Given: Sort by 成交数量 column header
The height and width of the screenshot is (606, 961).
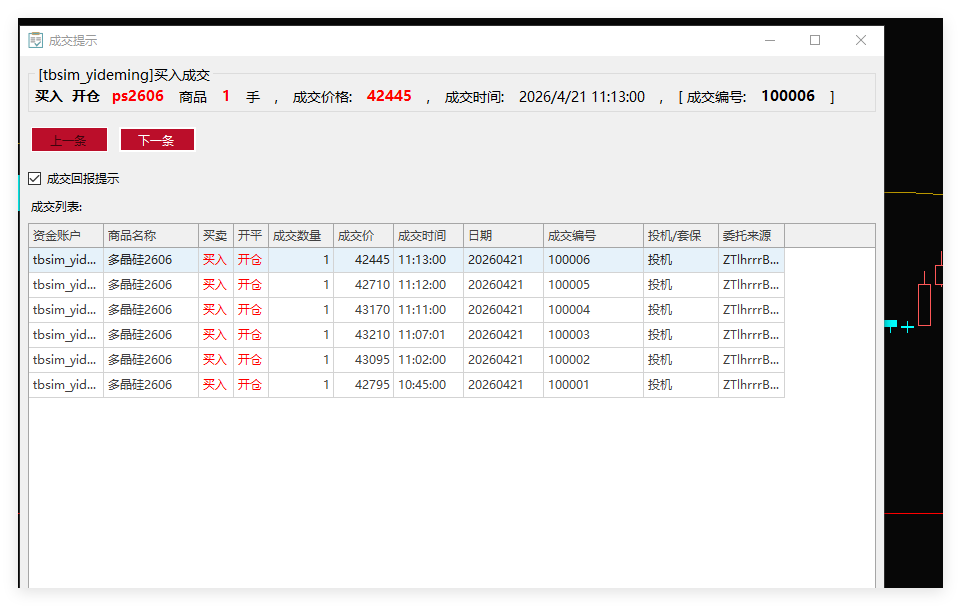Looking at the screenshot, I should (300, 236).
